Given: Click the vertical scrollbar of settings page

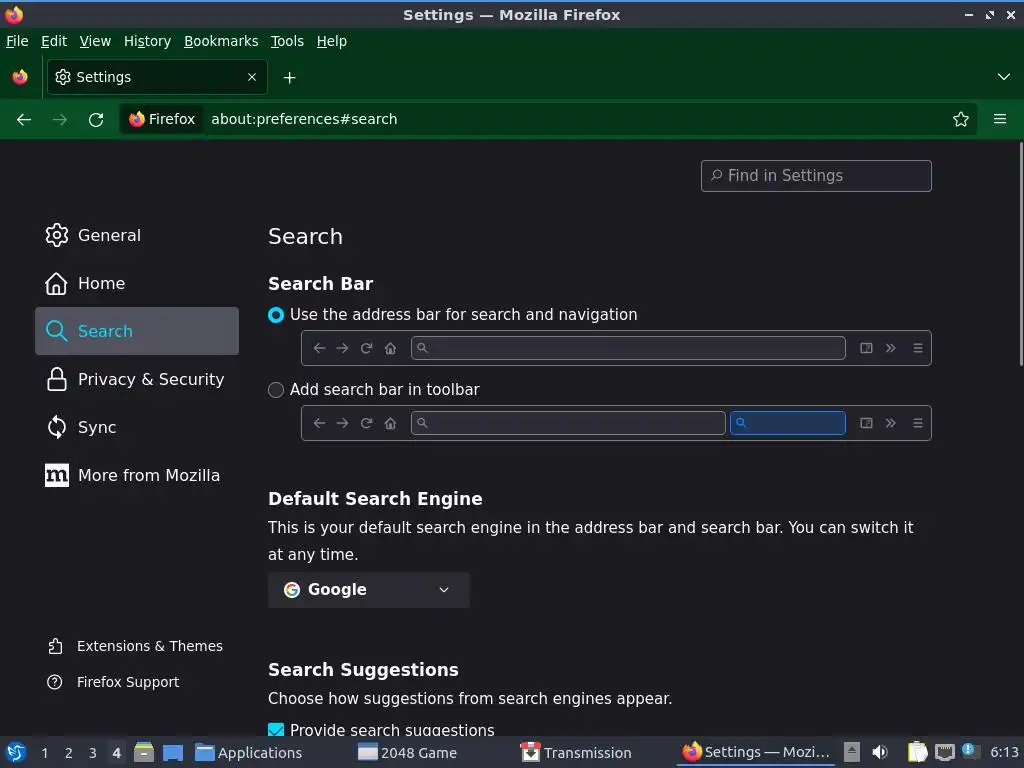Looking at the screenshot, I should 1021,255.
